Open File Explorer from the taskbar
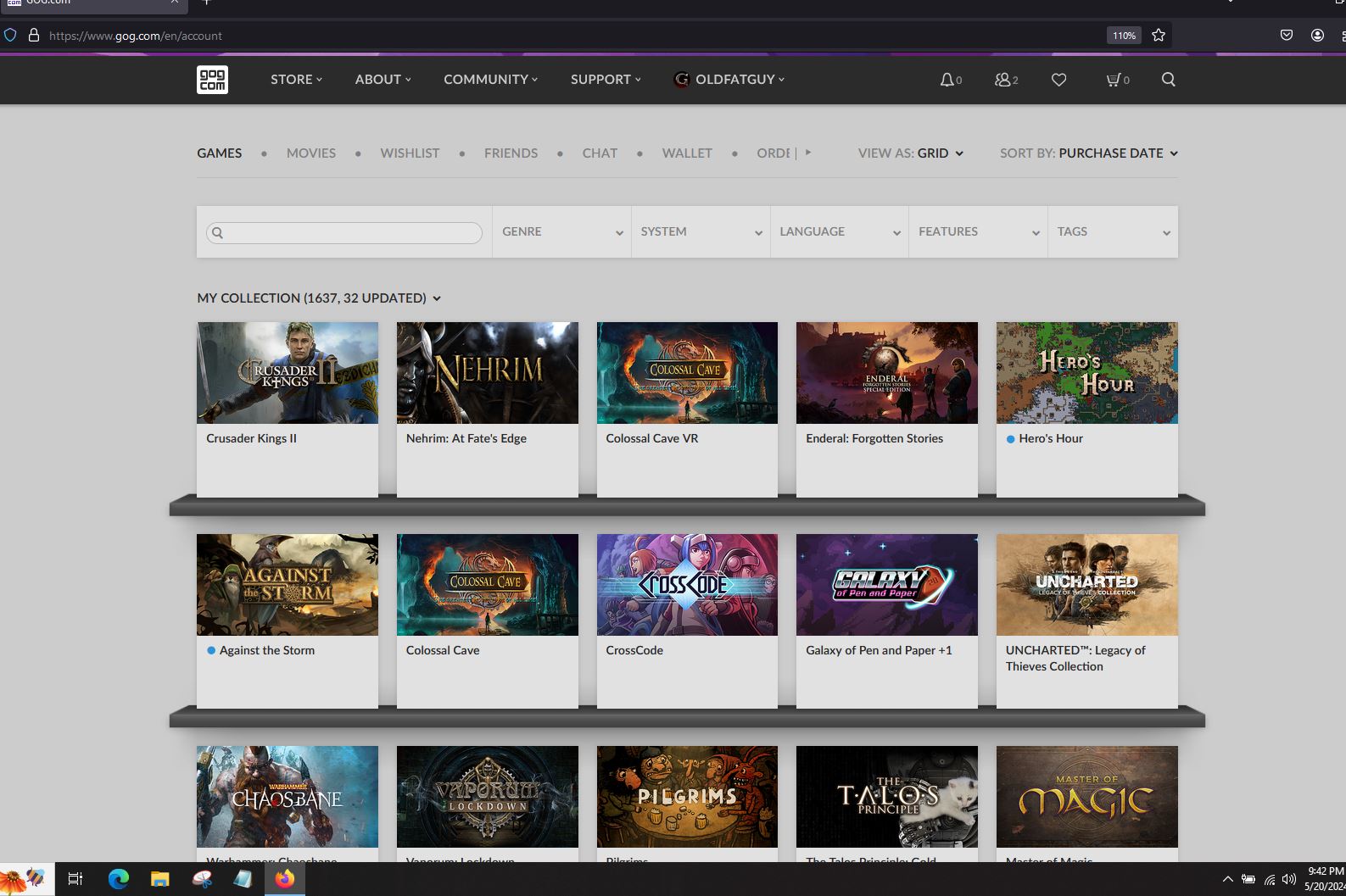 coord(160,879)
